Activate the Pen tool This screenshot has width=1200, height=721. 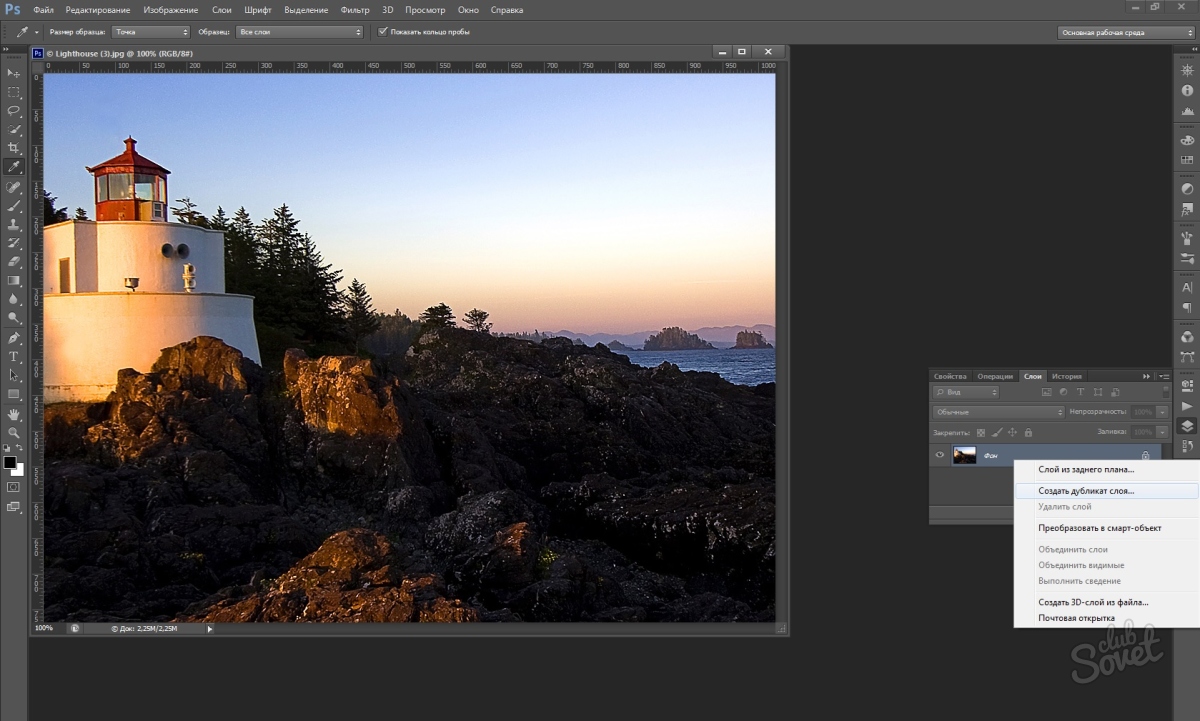point(14,337)
